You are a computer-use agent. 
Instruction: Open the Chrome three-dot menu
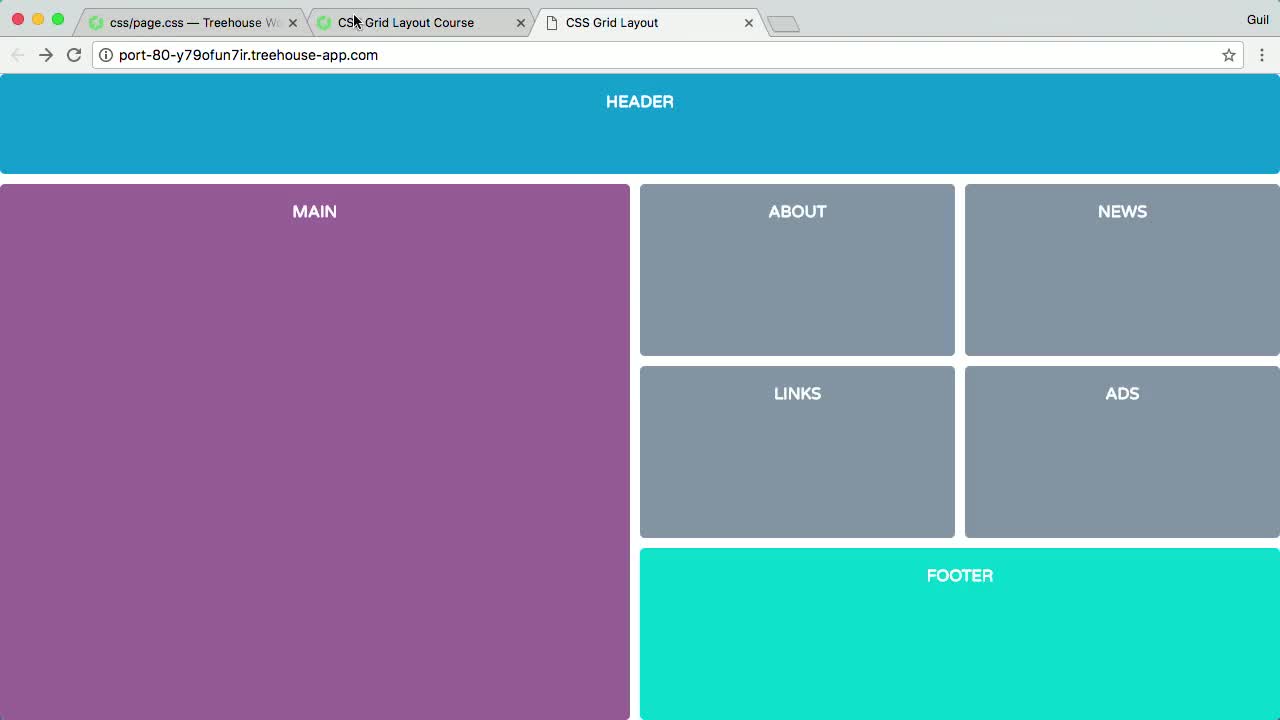click(1262, 55)
